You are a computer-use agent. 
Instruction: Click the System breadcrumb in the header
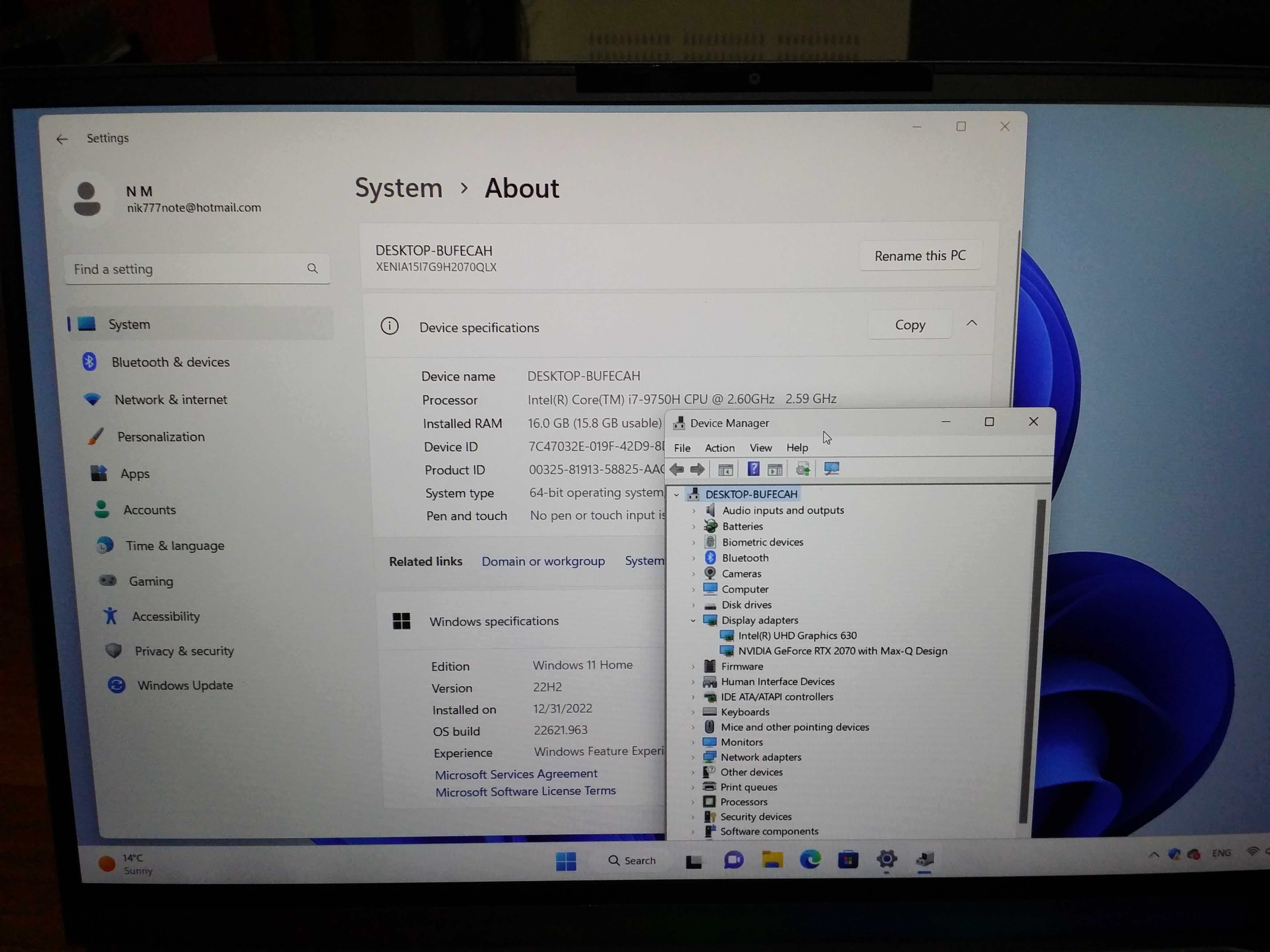(398, 188)
